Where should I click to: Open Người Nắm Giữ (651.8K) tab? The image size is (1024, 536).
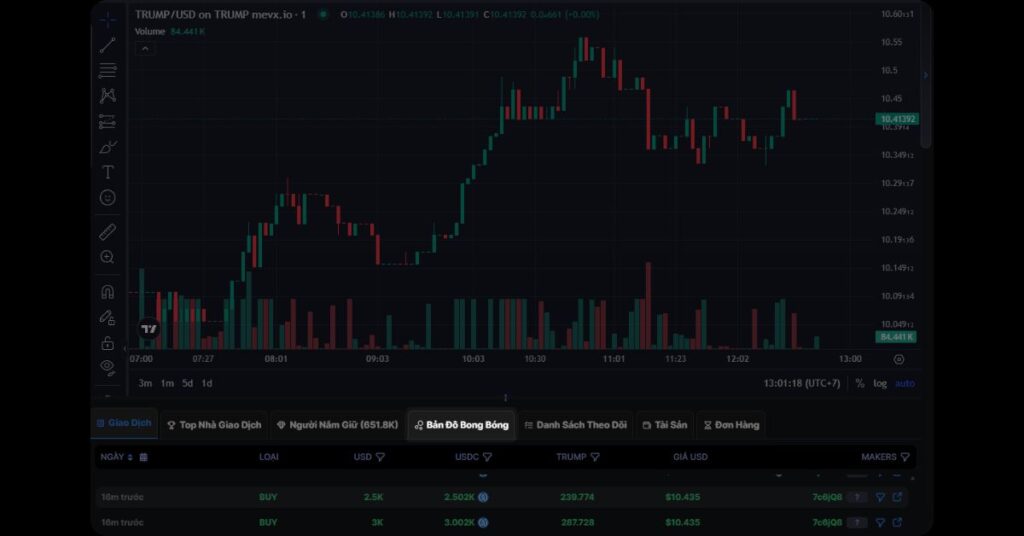338,425
